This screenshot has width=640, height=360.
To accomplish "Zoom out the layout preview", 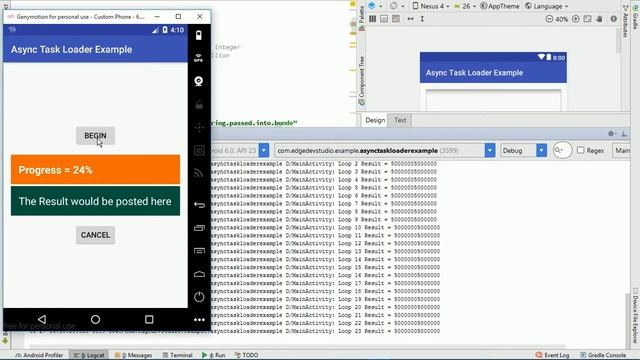I will 549,19.
